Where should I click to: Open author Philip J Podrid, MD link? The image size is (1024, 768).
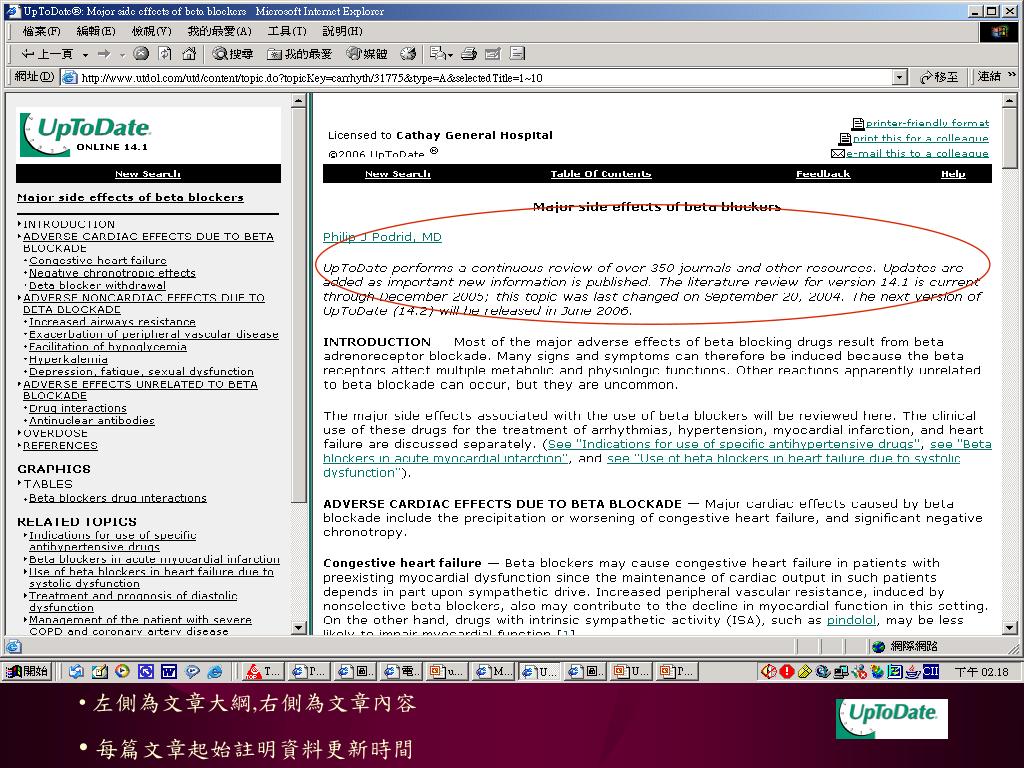tap(382, 237)
